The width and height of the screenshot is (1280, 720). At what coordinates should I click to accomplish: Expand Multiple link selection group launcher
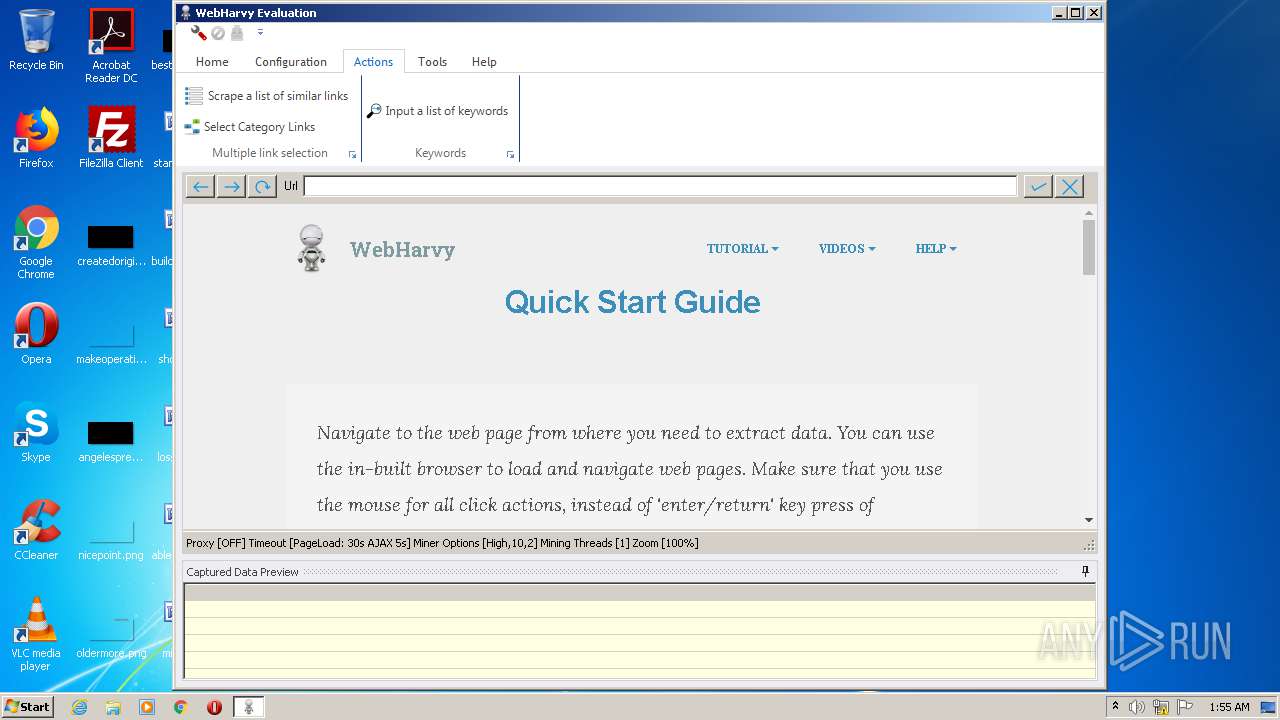352,155
